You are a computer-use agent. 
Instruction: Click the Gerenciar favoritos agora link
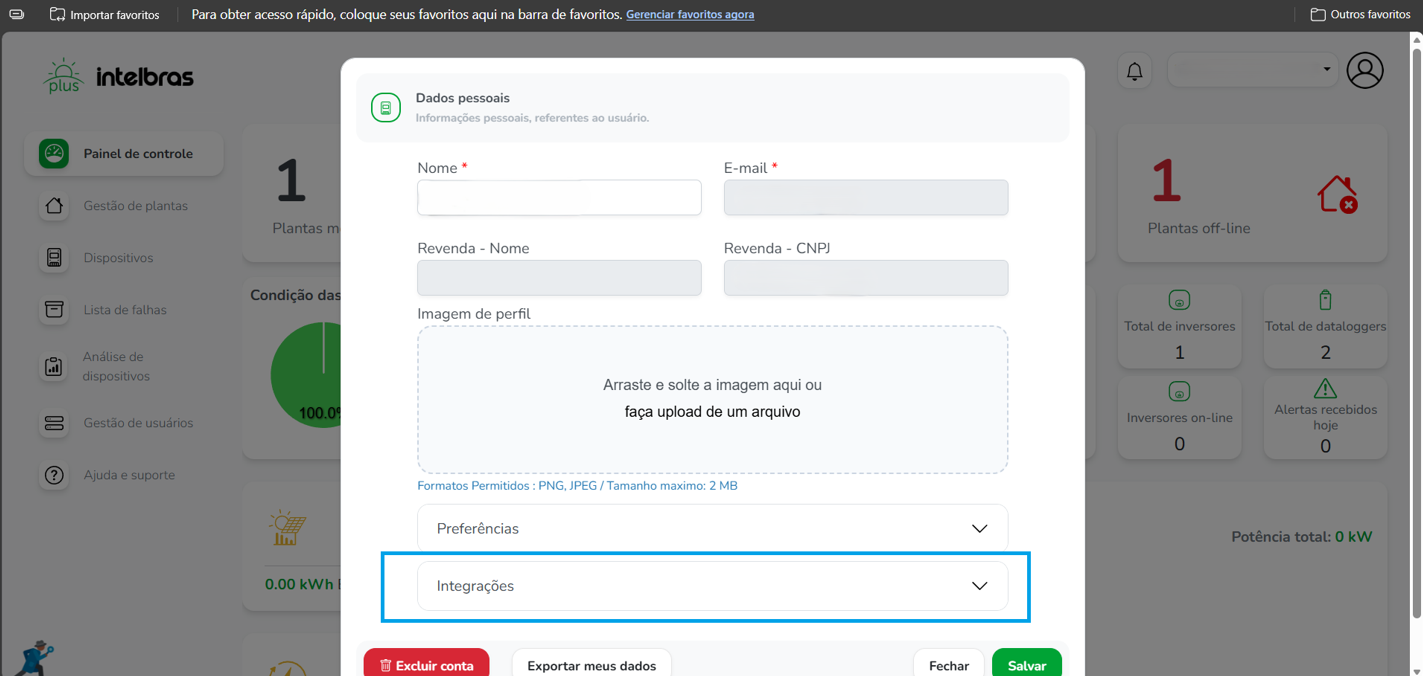coord(690,15)
